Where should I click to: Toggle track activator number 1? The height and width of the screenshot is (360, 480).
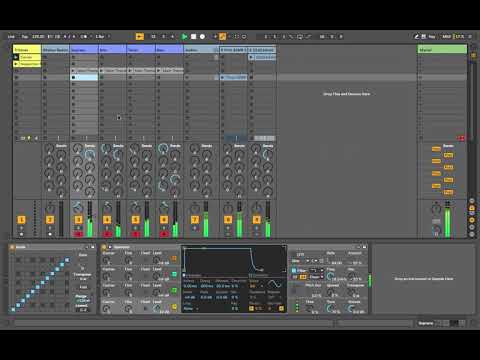coord(21,220)
